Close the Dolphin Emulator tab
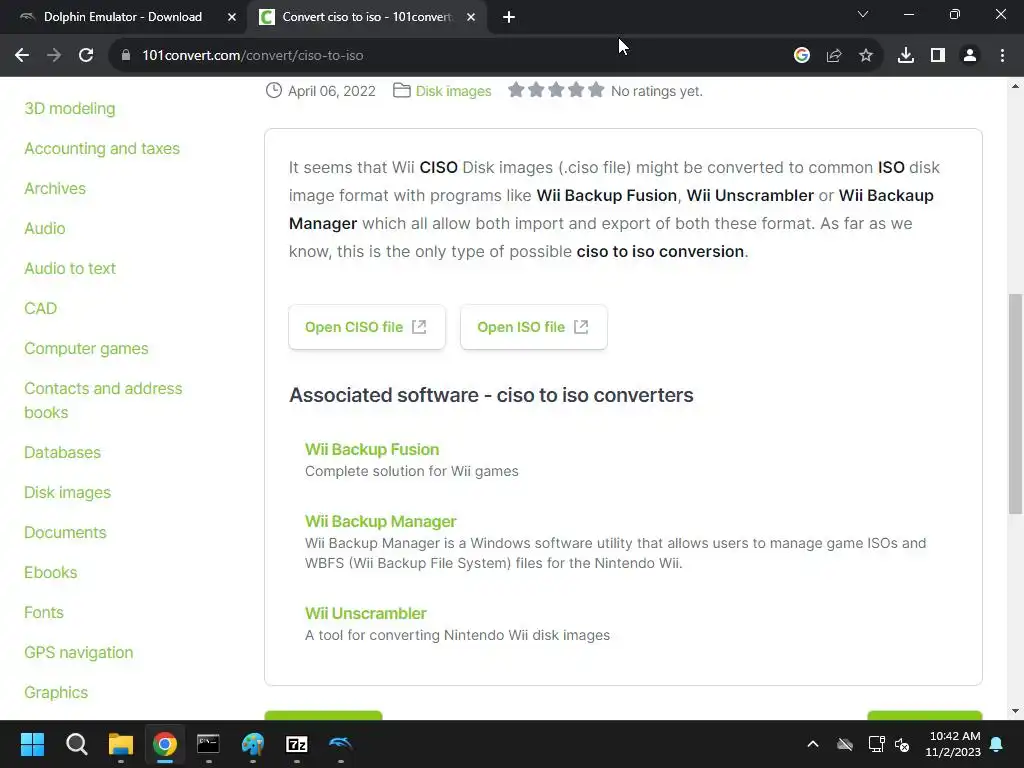Viewport: 1024px width, 768px height. tap(232, 17)
